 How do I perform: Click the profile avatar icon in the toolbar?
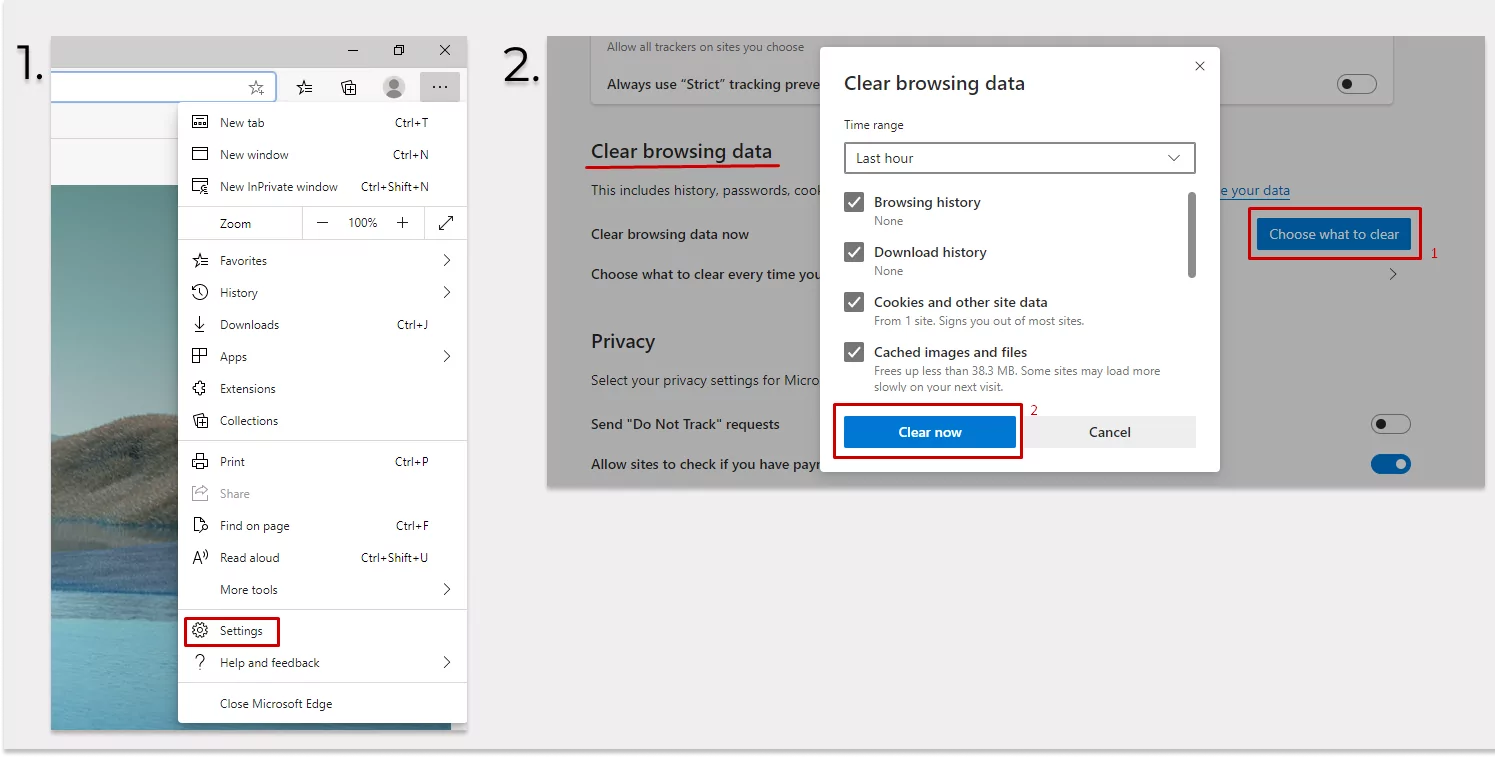click(394, 87)
